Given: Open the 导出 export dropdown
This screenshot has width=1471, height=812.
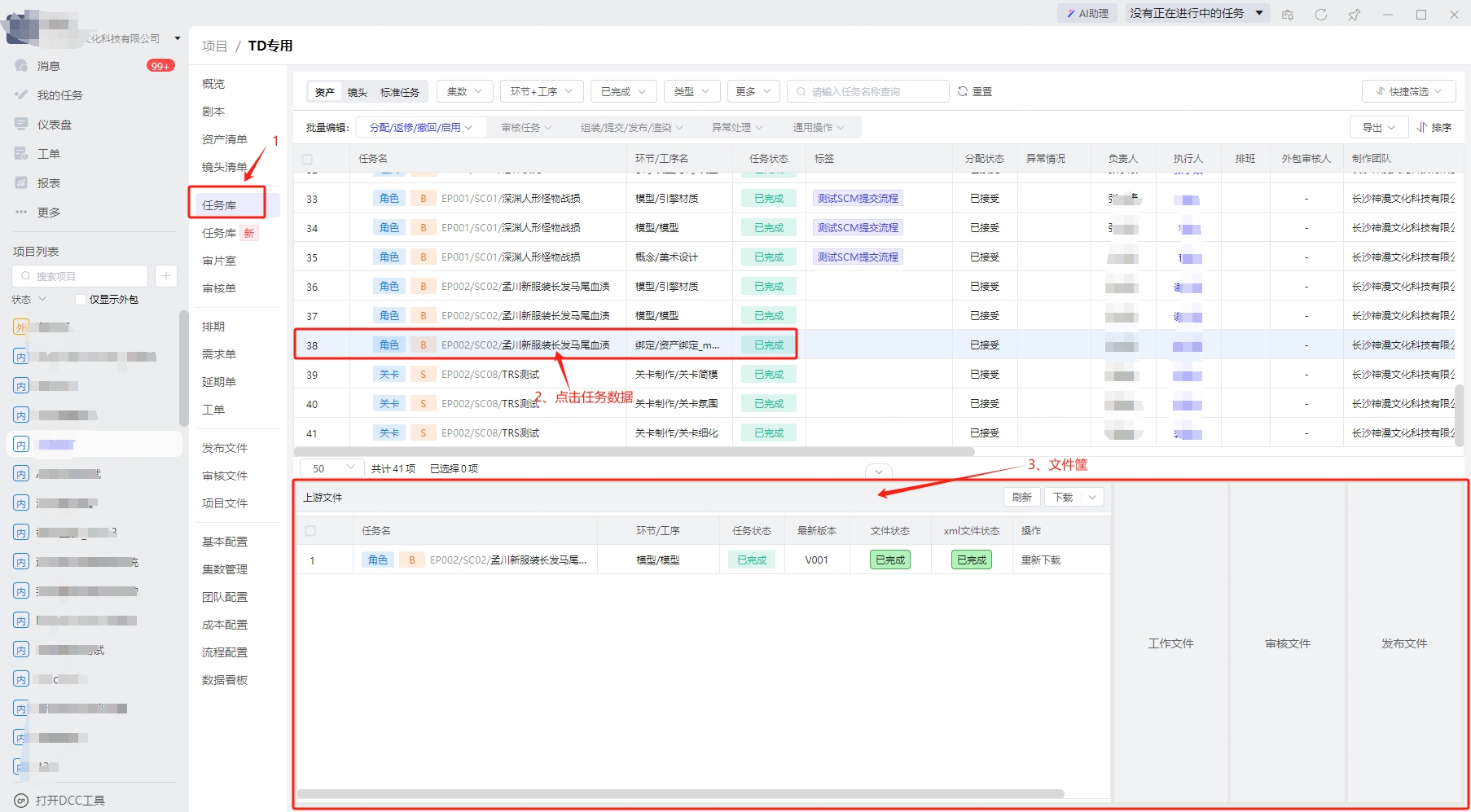Looking at the screenshot, I should [x=1379, y=127].
